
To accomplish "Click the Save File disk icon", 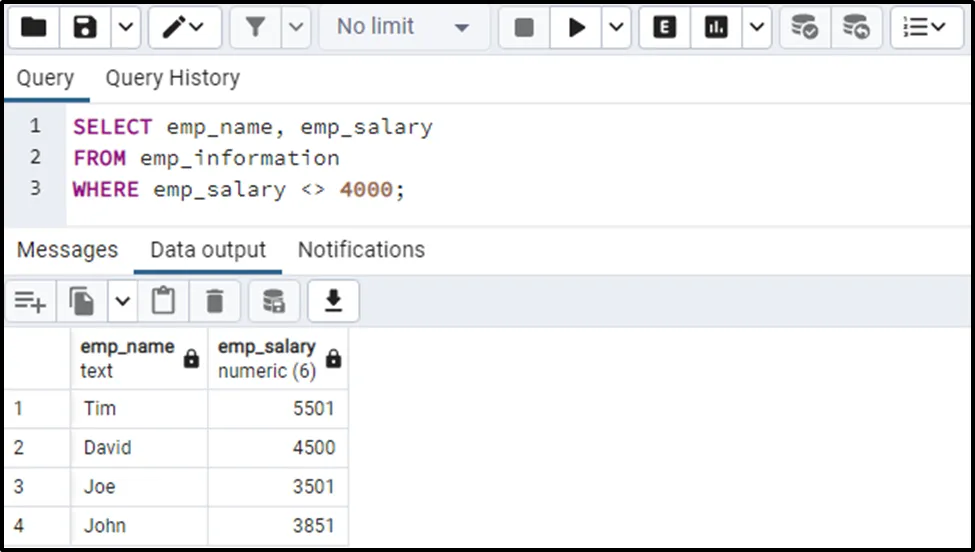I will coord(86,27).
